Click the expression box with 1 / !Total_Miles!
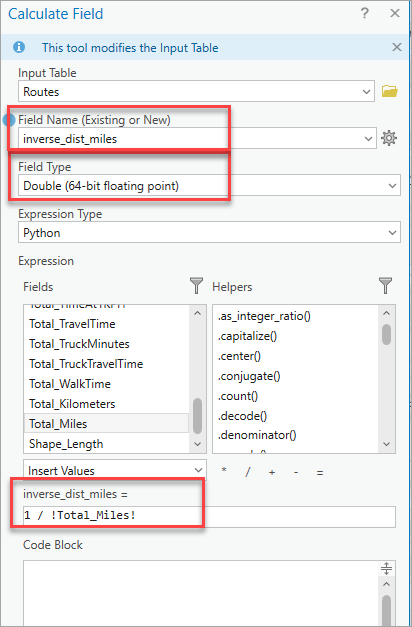Viewport: 412px width, 627px height. pos(209,516)
